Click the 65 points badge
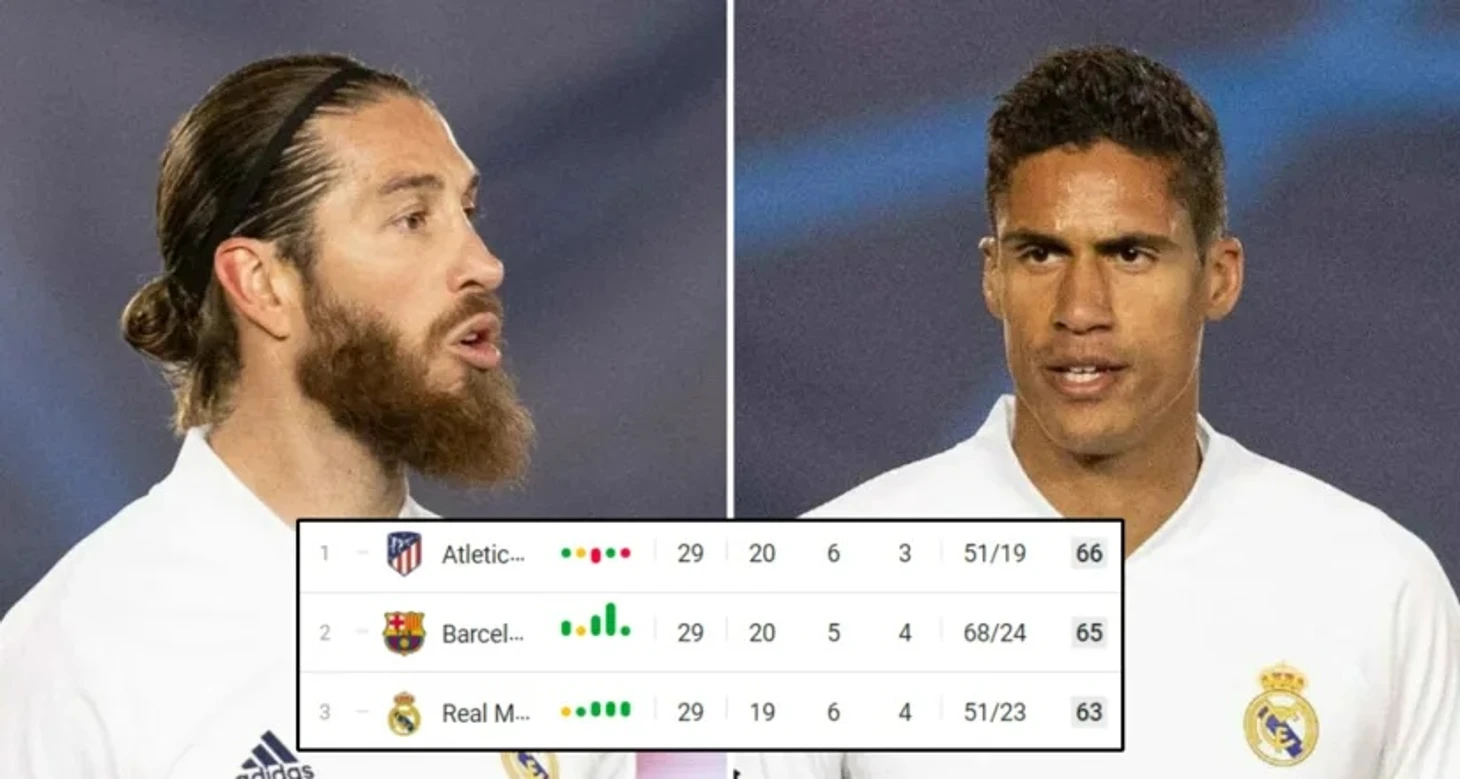The height and width of the screenshot is (779, 1460). pyautogui.click(x=1089, y=633)
